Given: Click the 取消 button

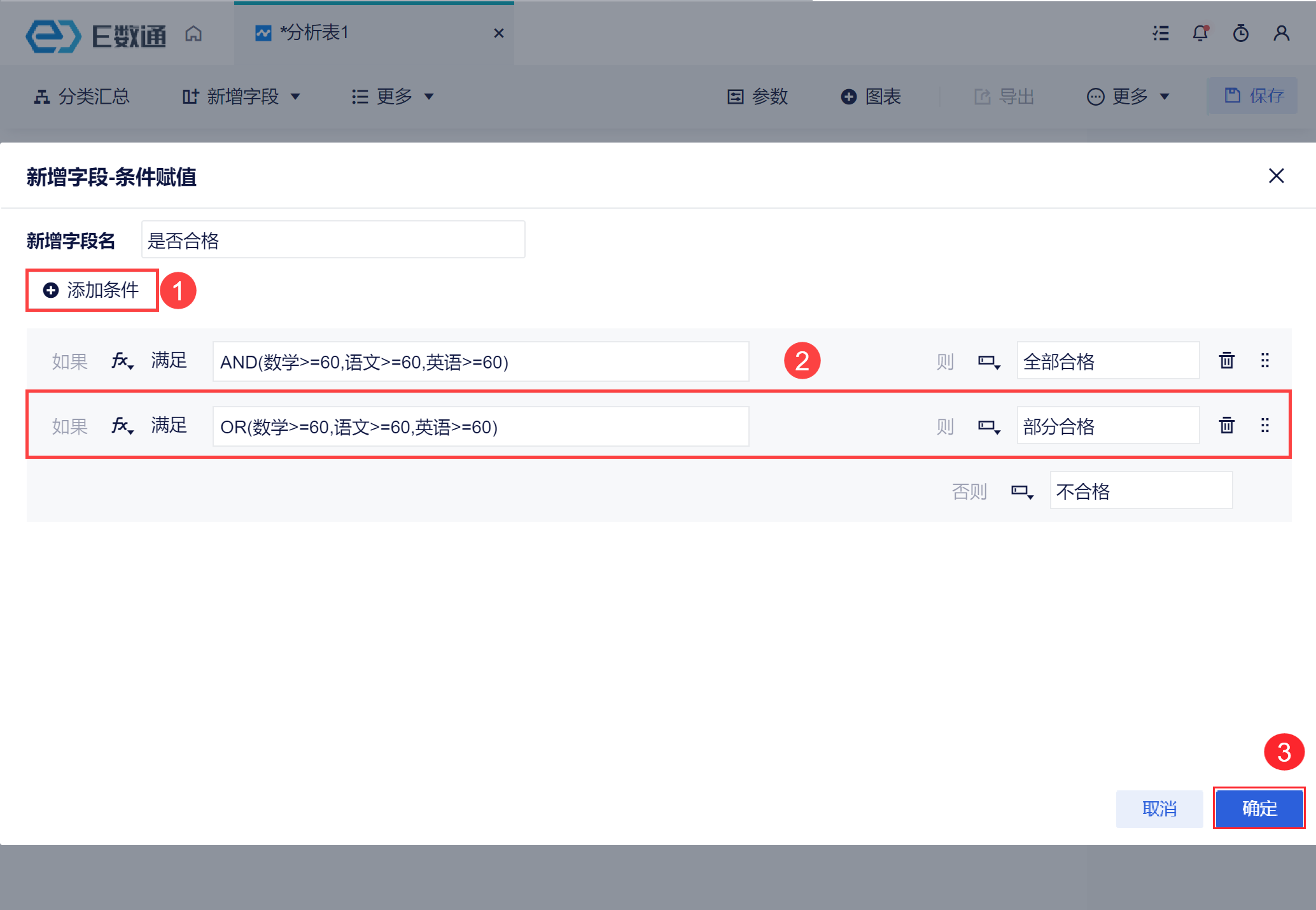Looking at the screenshot, I should tap(1159, 808).
